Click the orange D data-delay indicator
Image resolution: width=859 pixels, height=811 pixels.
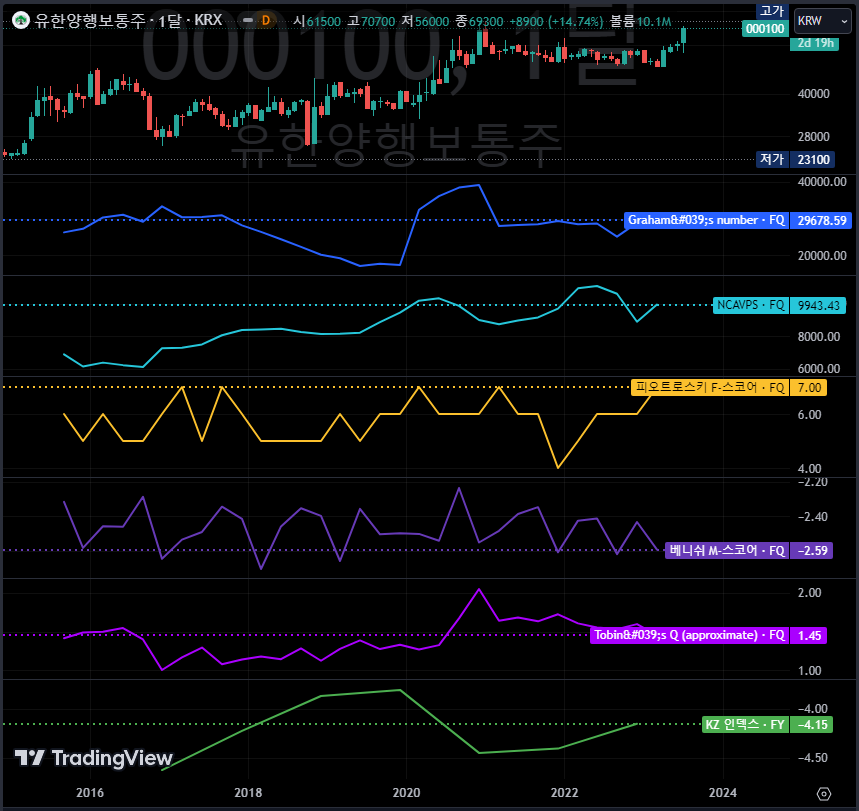[266, 21]
